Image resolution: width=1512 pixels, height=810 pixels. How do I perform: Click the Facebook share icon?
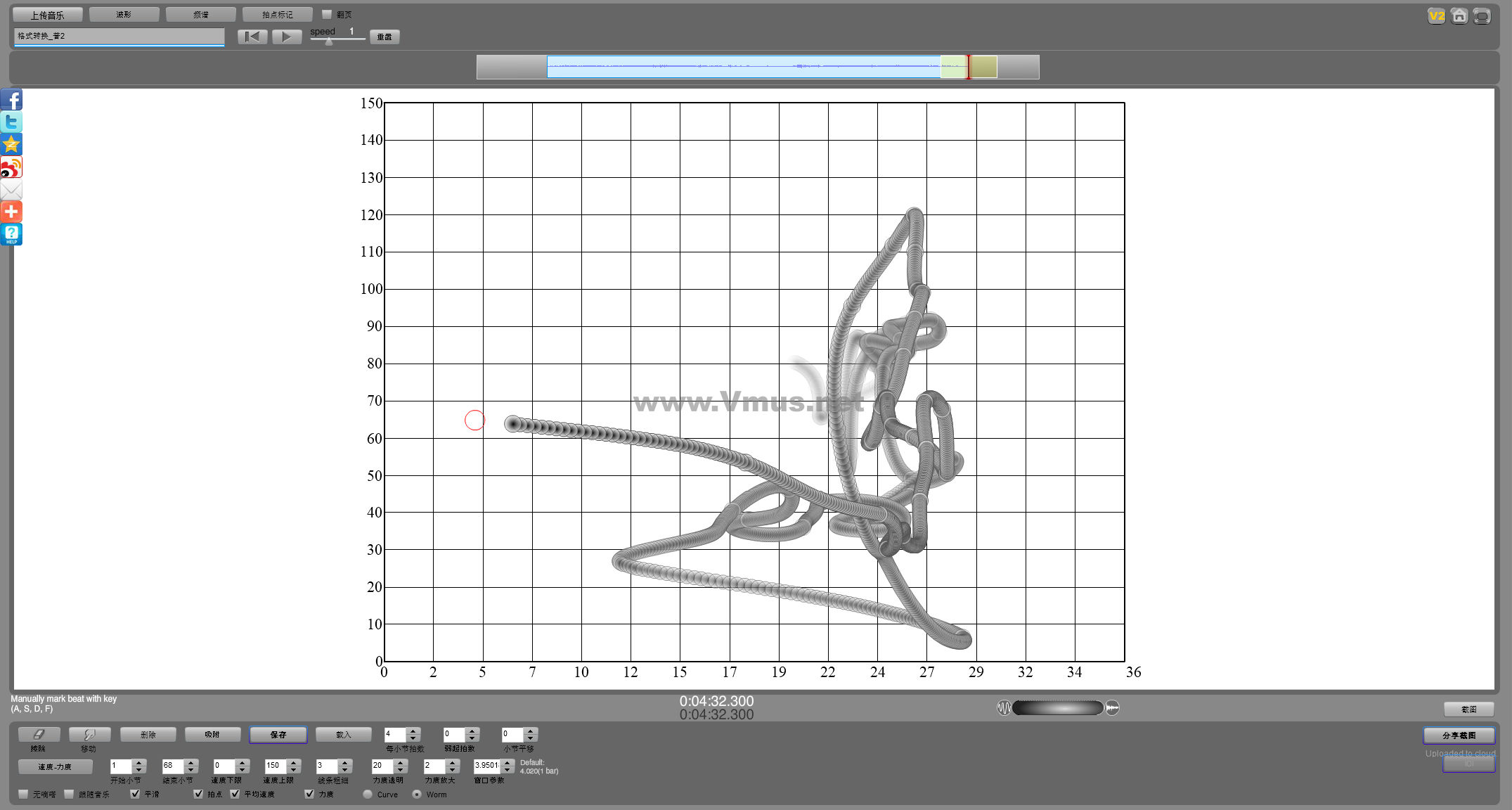(11, 100)
